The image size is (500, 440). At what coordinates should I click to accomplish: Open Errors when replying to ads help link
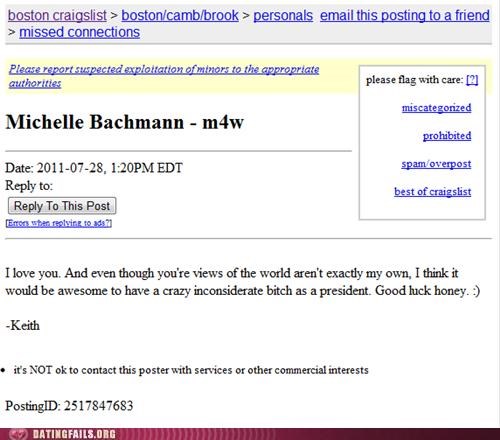point(59,223)
